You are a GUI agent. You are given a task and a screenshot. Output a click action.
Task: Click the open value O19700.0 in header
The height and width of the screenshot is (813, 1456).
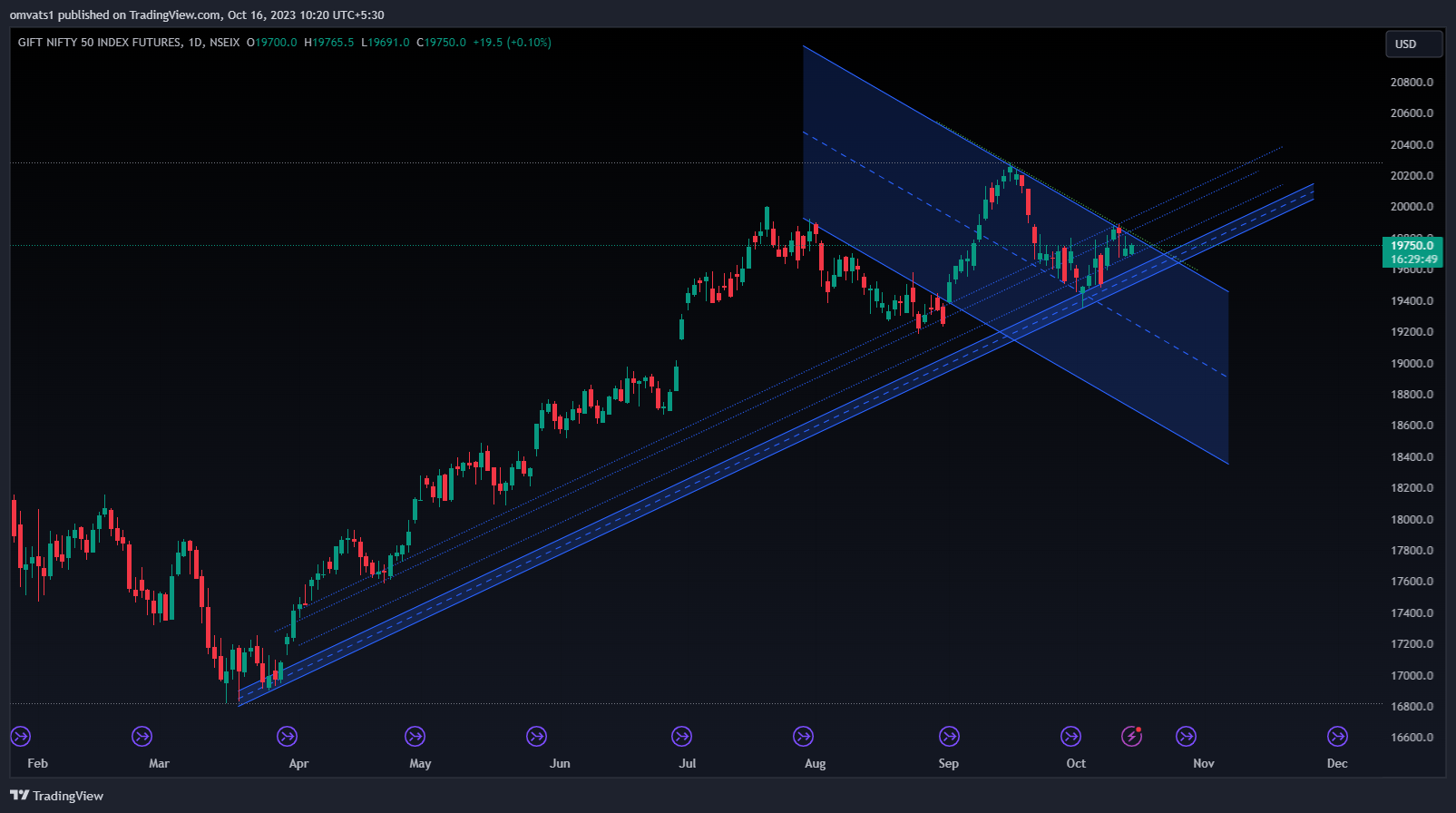click(272, 43)
